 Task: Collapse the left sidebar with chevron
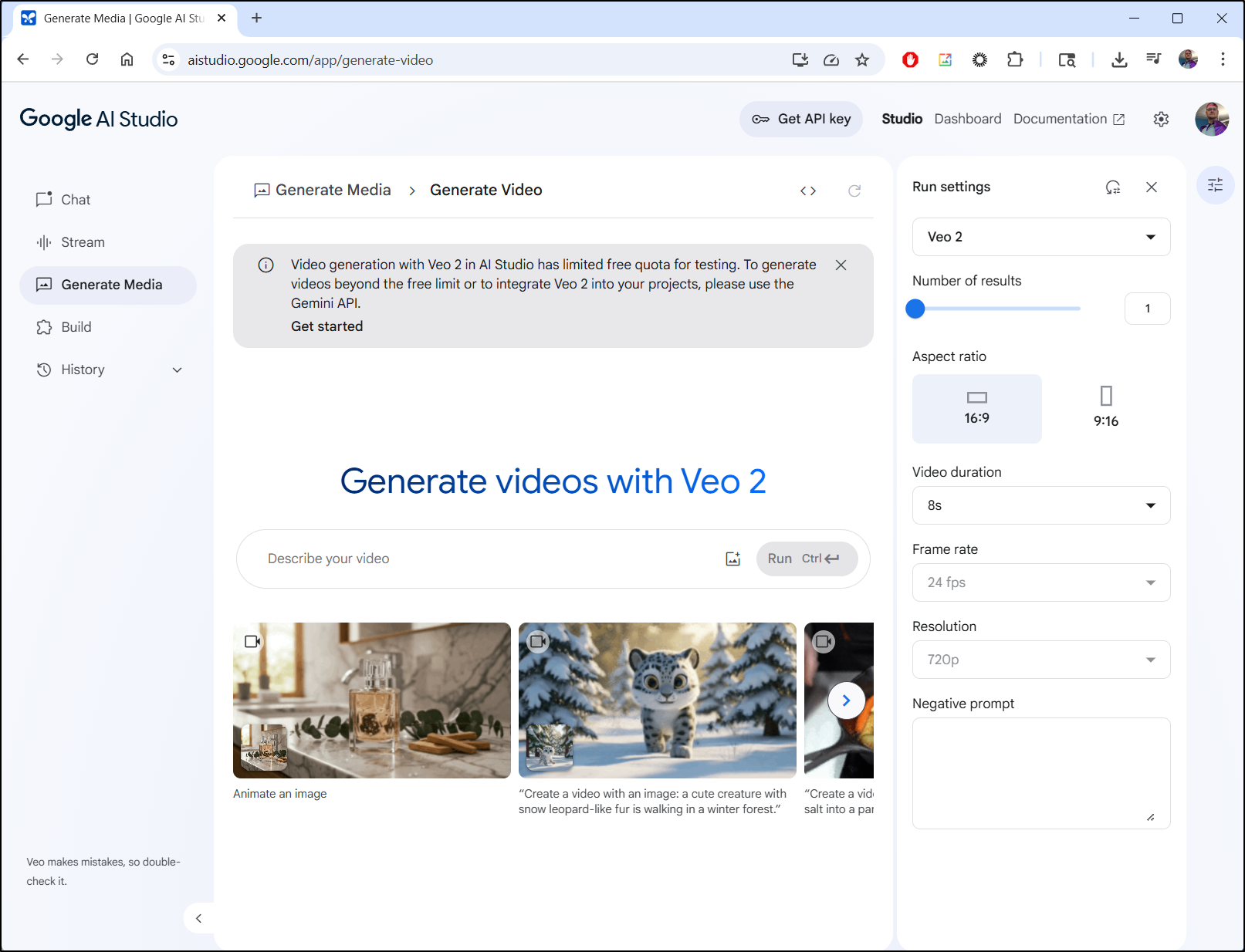tap(199, 918)
